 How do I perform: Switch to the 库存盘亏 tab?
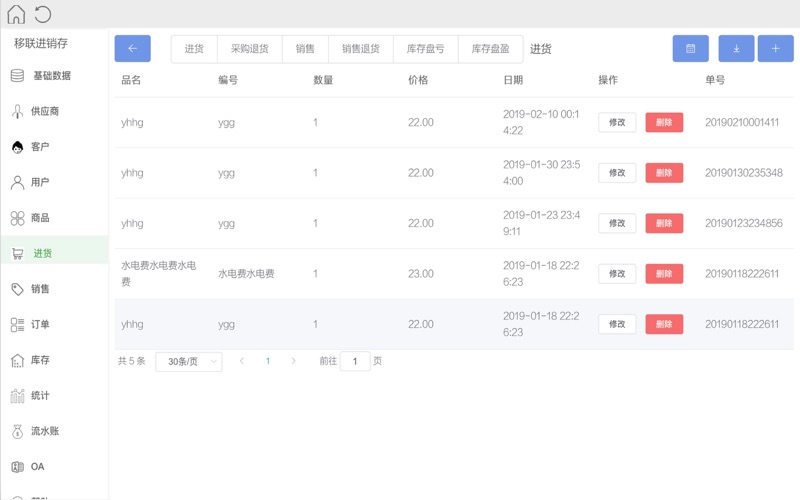click(426, 49)
